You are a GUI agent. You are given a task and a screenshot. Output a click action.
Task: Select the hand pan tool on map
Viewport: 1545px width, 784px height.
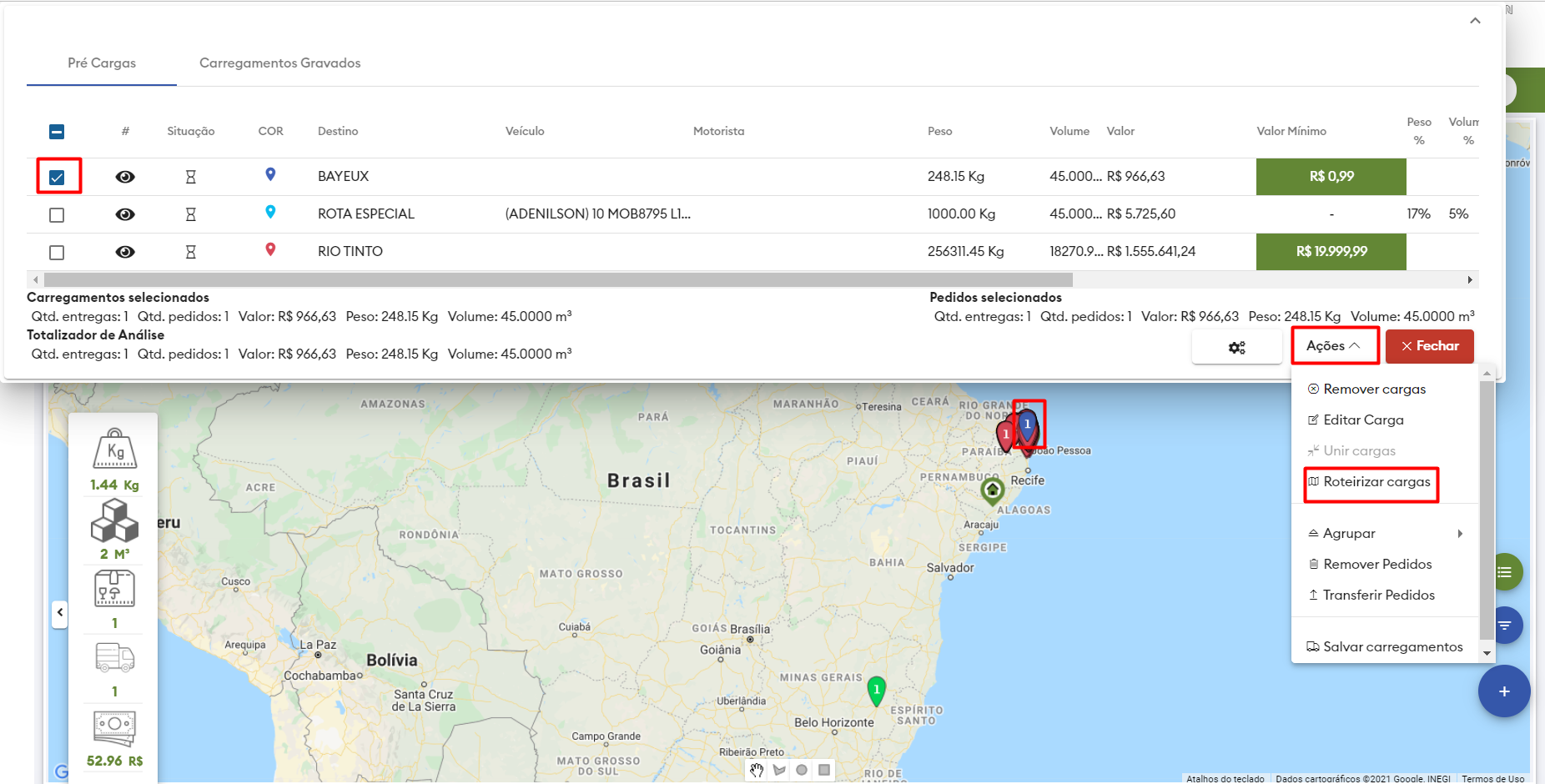tap(757, 770)
